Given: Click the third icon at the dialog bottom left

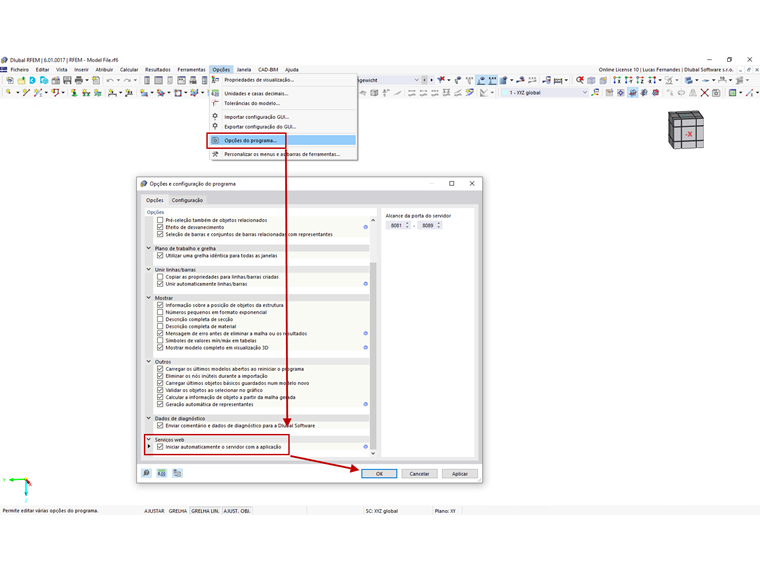Looking at the screenshot, I should [x=177, y=473].
